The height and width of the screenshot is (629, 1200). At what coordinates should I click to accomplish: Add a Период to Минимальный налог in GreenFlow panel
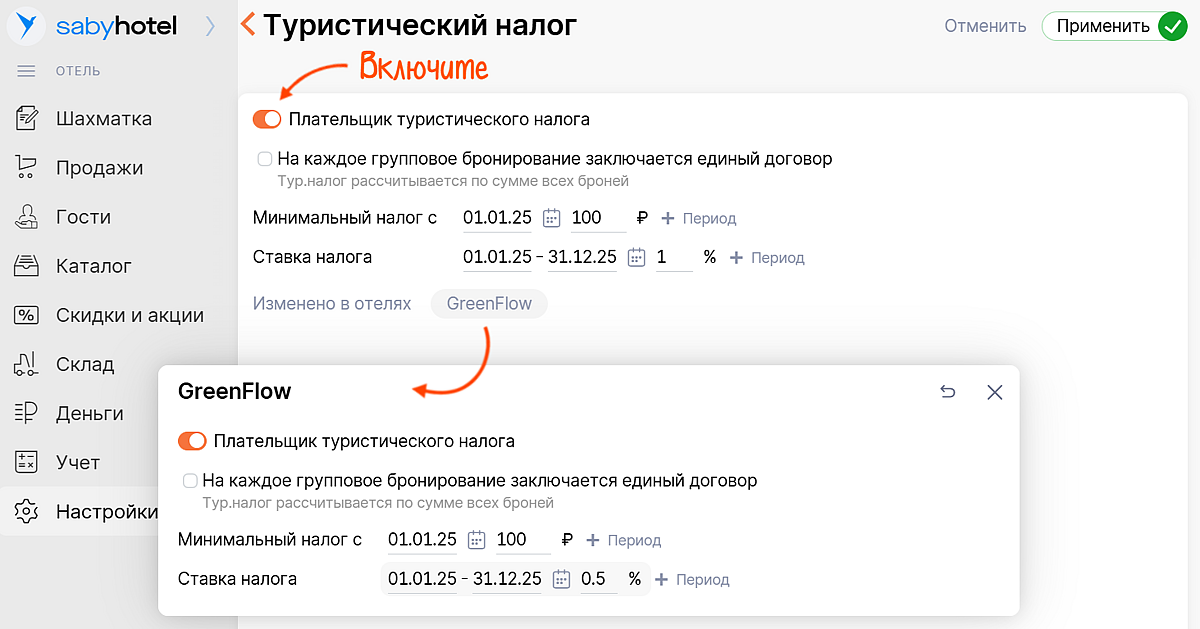(x=624, y=540)
